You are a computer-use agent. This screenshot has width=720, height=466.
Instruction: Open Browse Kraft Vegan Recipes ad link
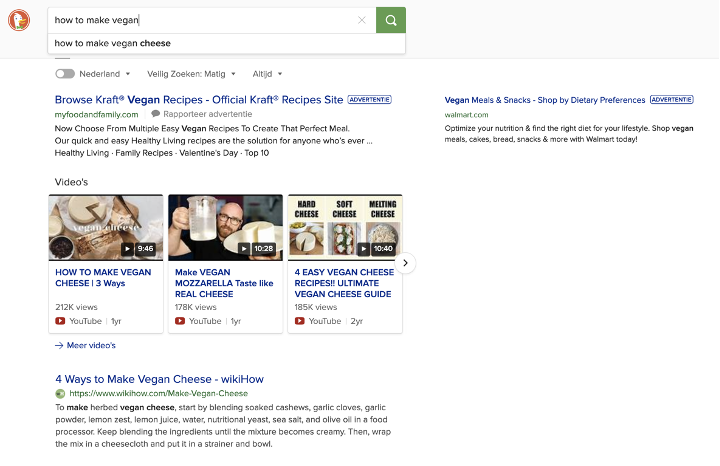pos(199,100)
